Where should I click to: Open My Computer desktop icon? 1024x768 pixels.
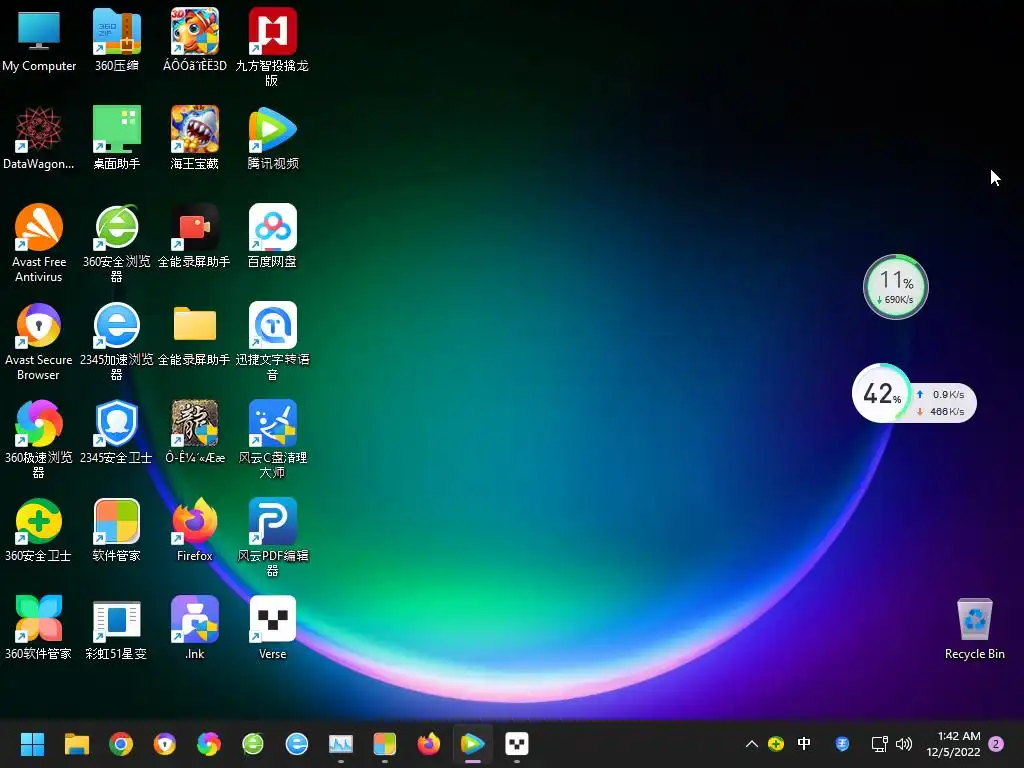pos(39,40)
